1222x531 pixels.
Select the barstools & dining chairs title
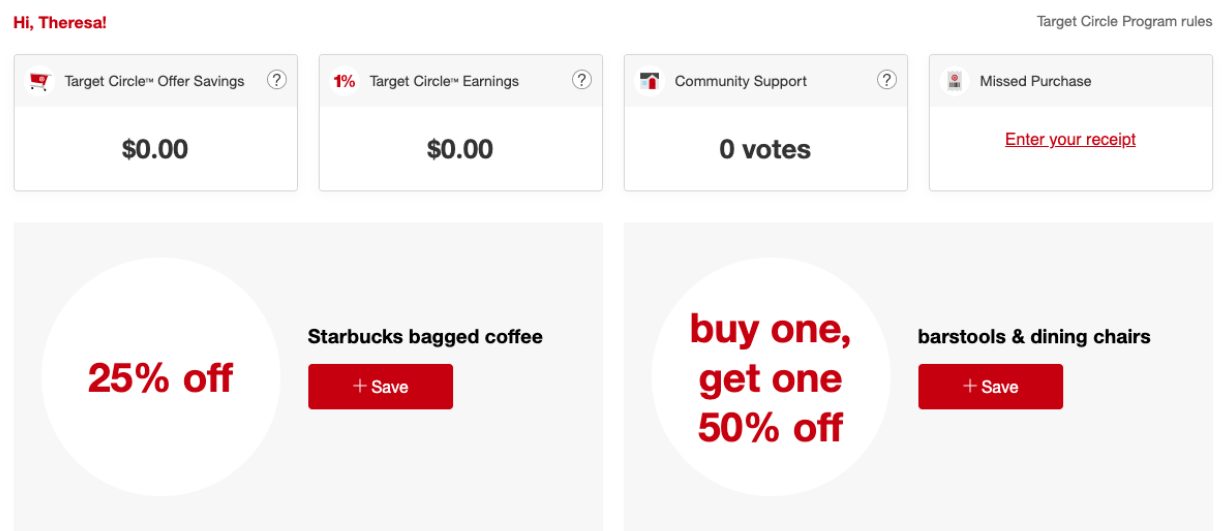[x=1034, y=337]
